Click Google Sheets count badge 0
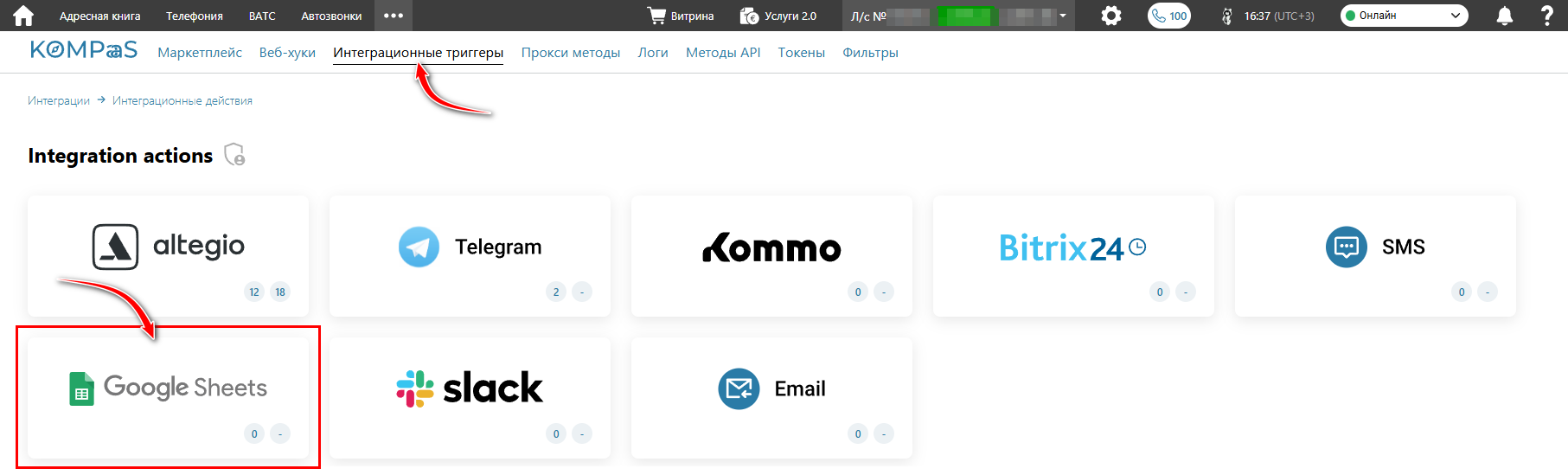 [x=254, y=433]
